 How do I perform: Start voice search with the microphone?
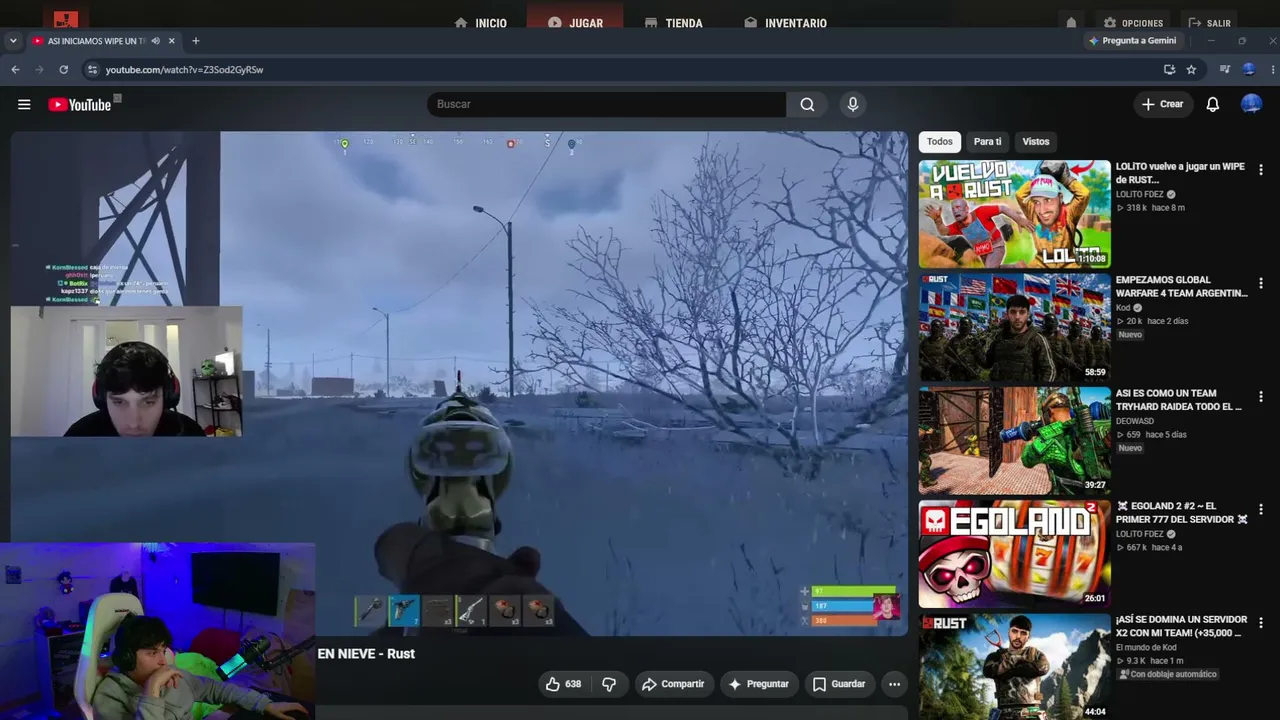[x=852, y=104]
